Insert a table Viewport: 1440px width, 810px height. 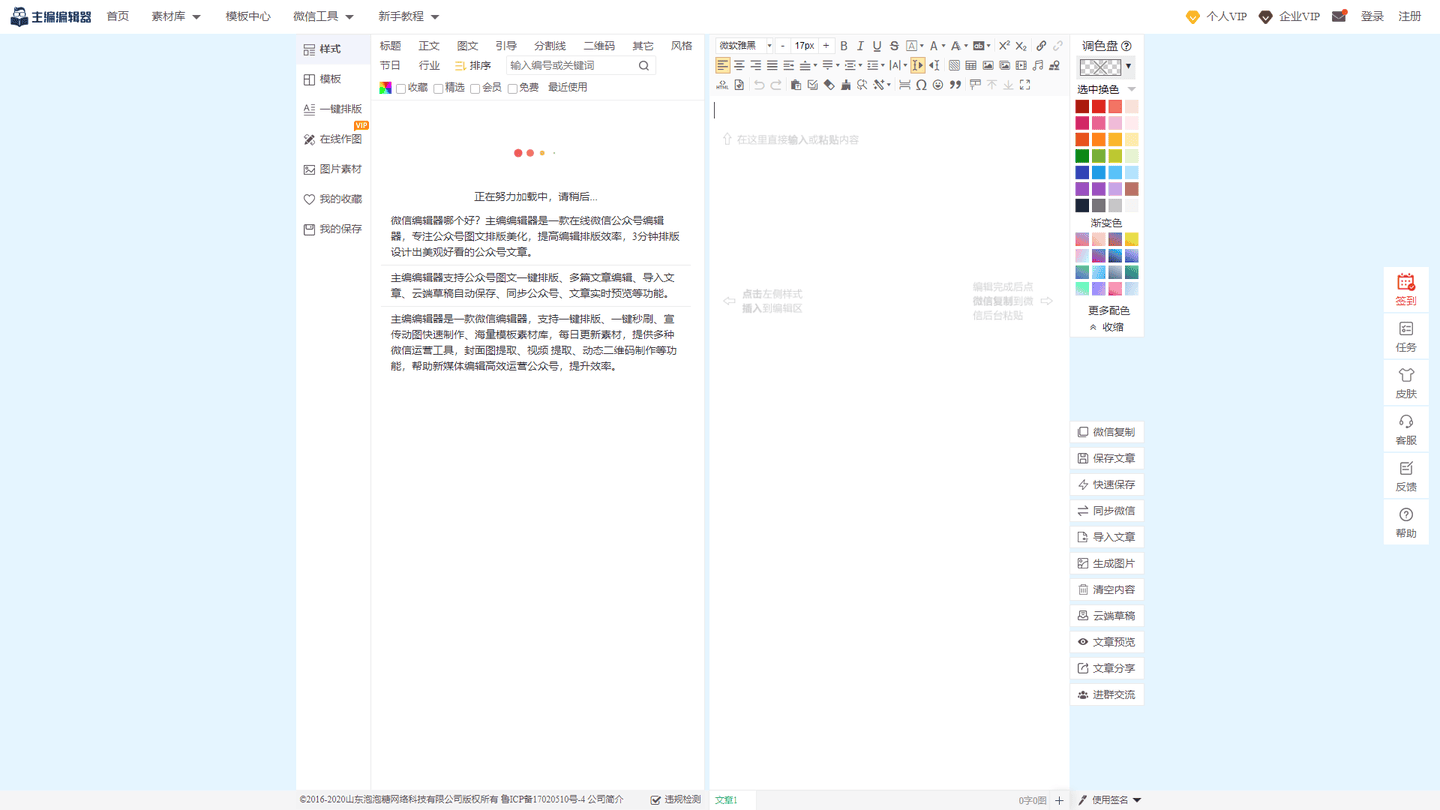(971, 65)
